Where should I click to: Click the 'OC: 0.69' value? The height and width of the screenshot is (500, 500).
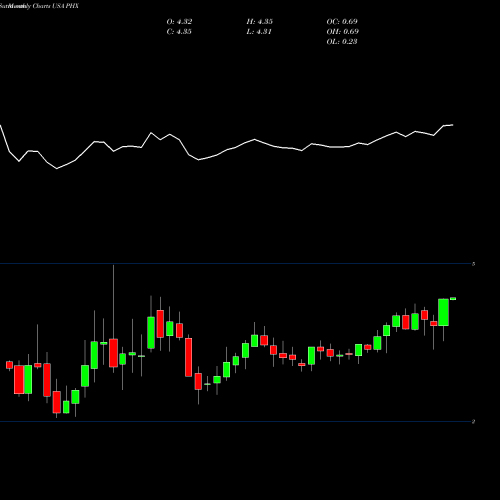[x=342, y=22]
